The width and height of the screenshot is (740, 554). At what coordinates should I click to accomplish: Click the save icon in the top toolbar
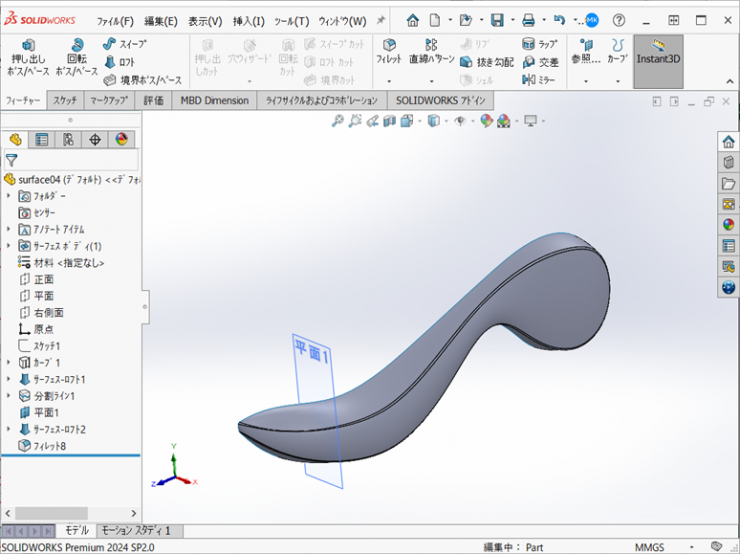click(497, 20)
